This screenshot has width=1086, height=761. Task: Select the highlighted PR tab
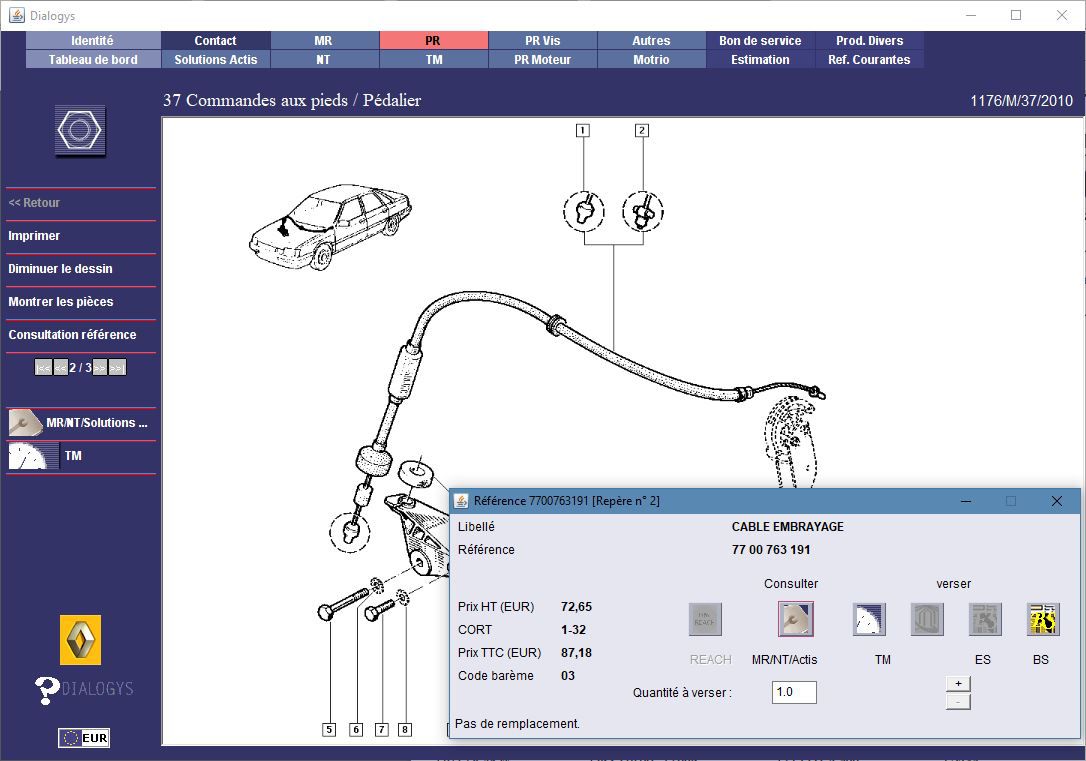click(434, 40)
